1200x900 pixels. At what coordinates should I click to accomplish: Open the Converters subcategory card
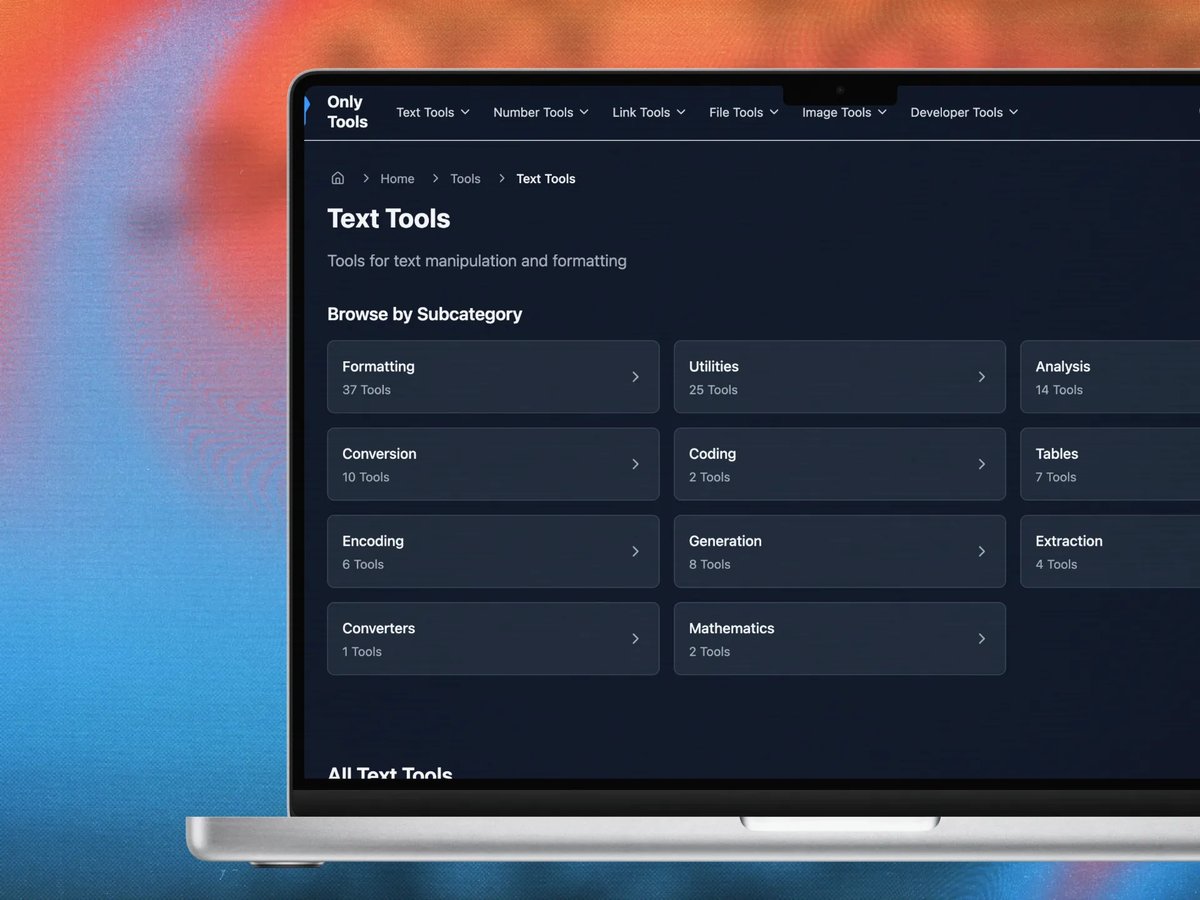pos(493,638)
